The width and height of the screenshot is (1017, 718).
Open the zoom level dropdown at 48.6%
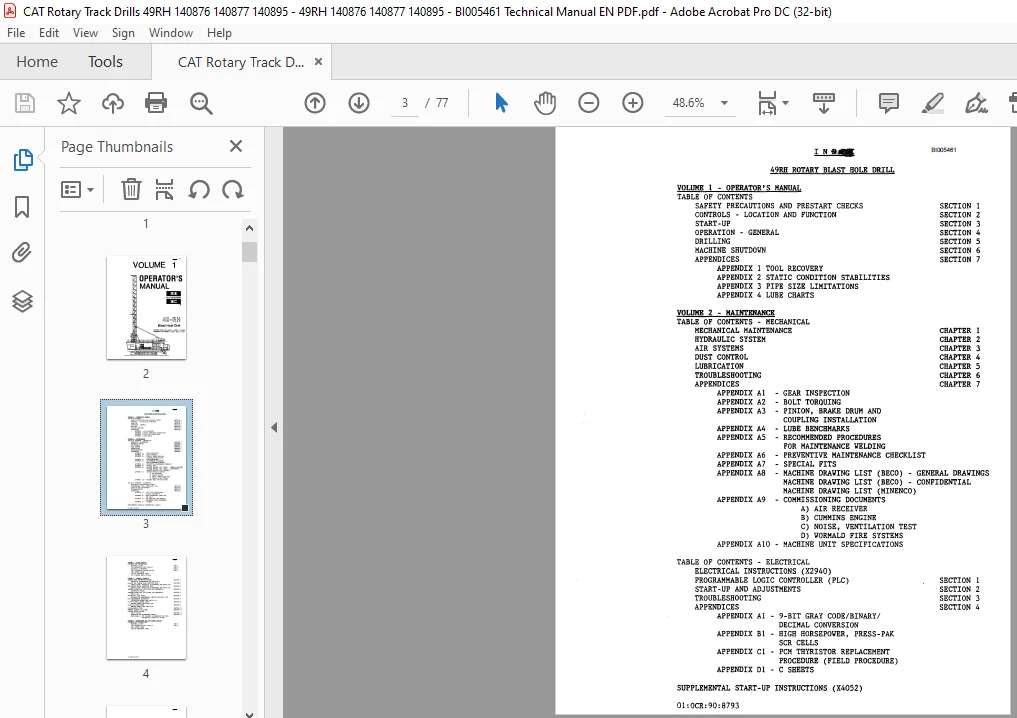click(724, 102)
